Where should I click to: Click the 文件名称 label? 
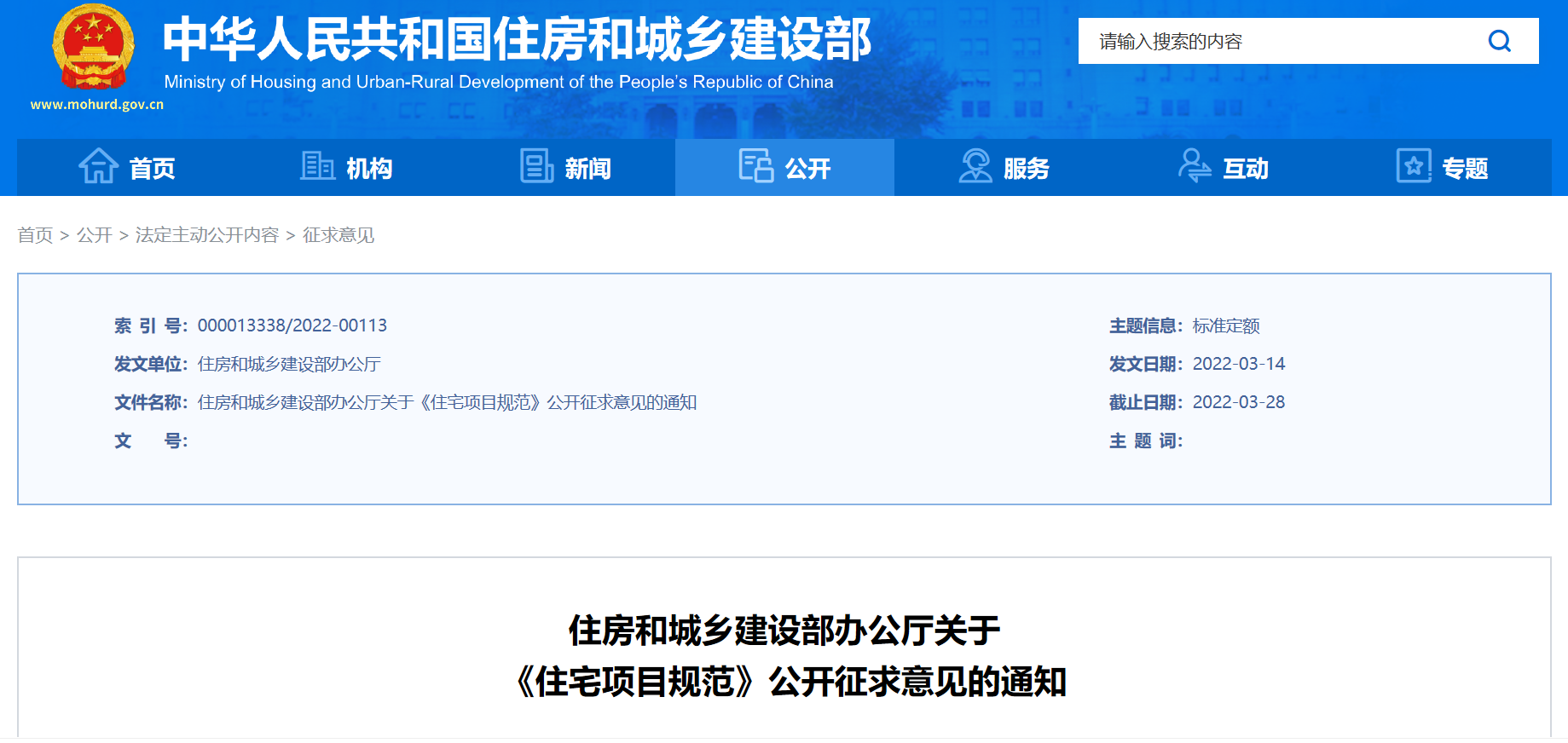click(x=151, y=402)
